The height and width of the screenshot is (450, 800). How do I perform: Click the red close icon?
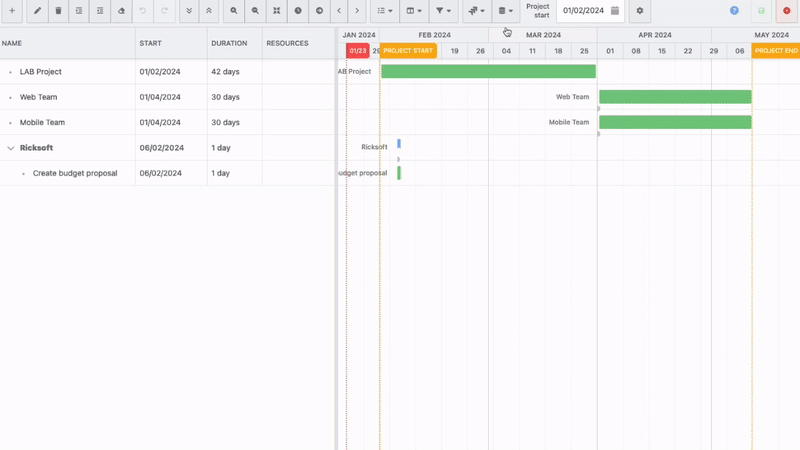(x=787, y=11)
